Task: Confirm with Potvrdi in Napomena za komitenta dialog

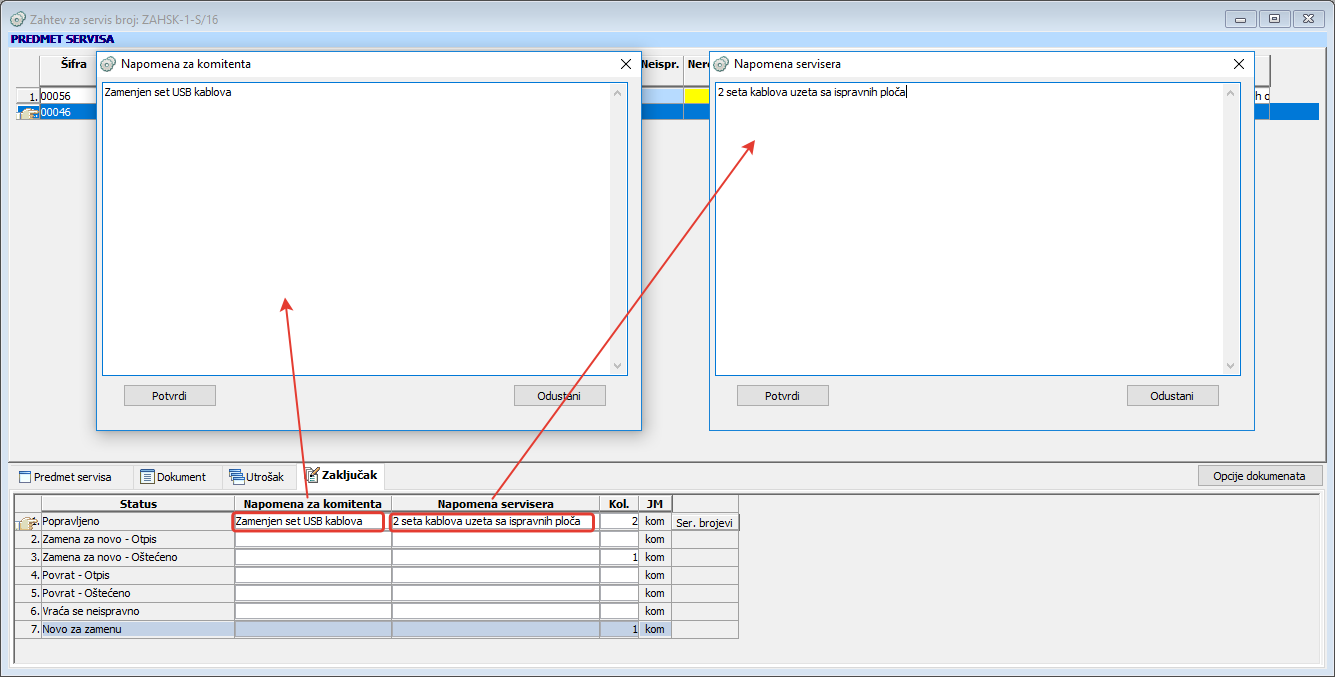Action: tap(170, 396)
